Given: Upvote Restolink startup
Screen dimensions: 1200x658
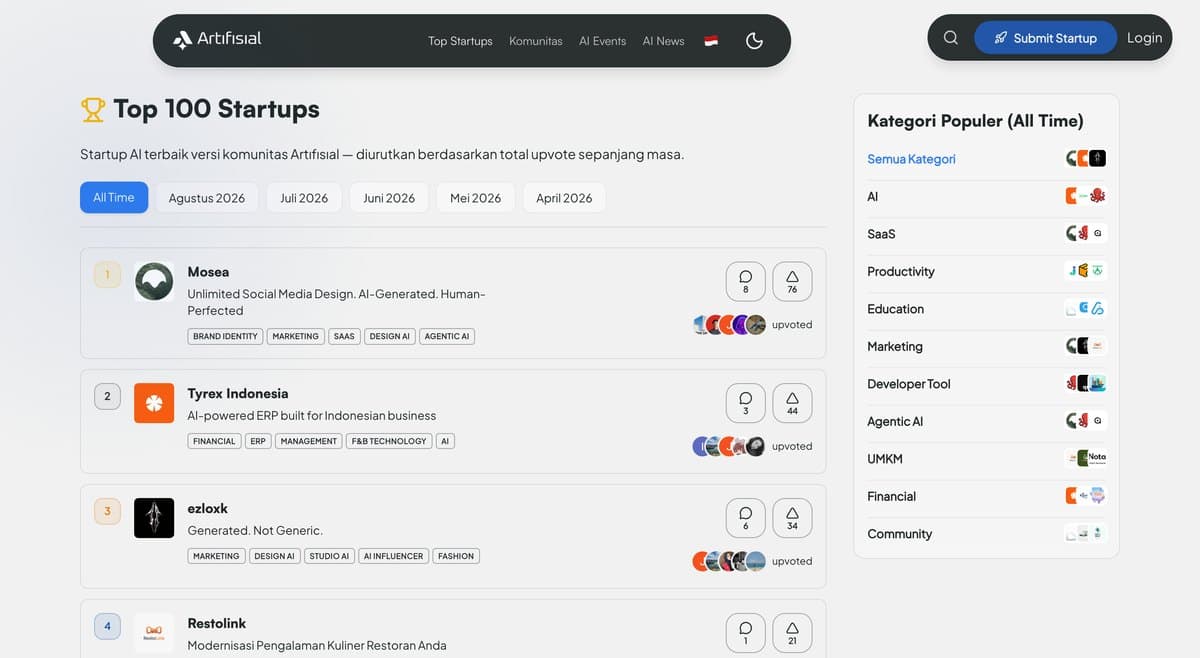Looking at the screenshot, I should pos(792,633).
